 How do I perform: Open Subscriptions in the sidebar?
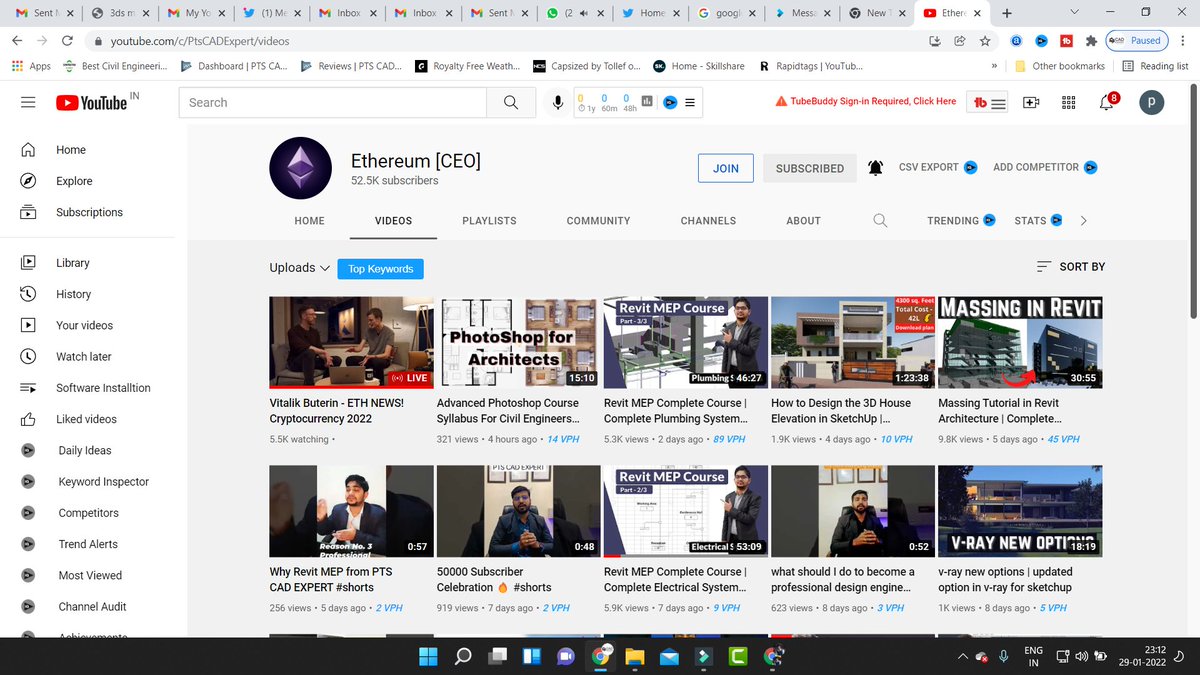[x=89, y=212]
